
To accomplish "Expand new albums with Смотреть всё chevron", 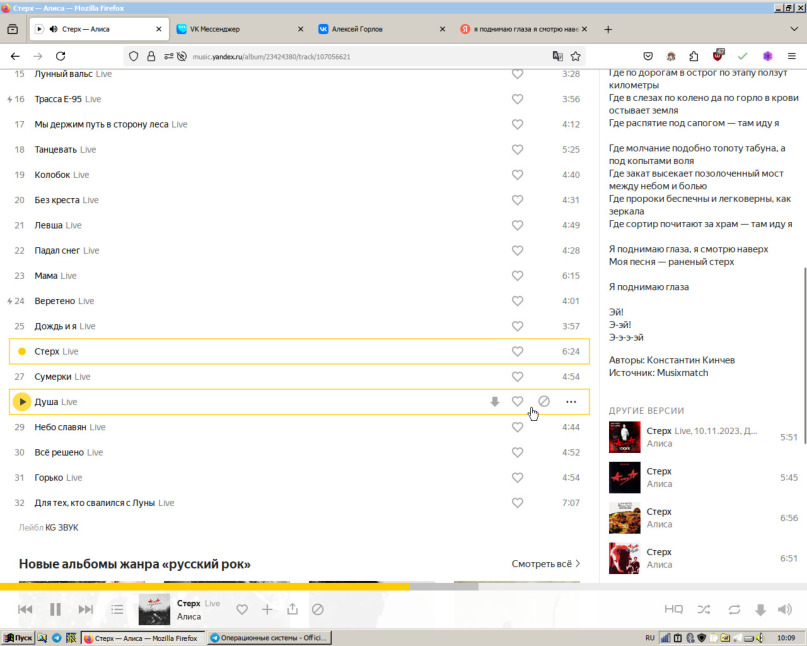I will [578, 564].
